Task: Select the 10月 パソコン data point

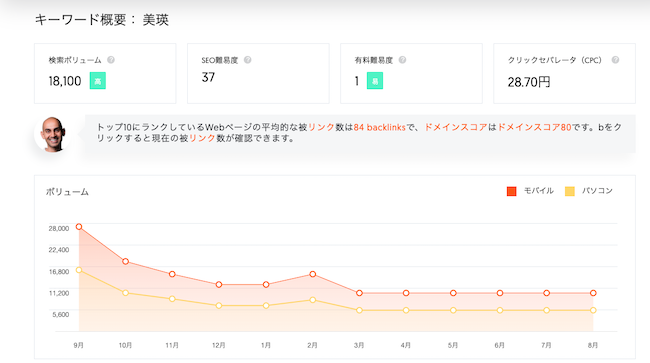Action: pyautogui.click(x=126, y=293)
